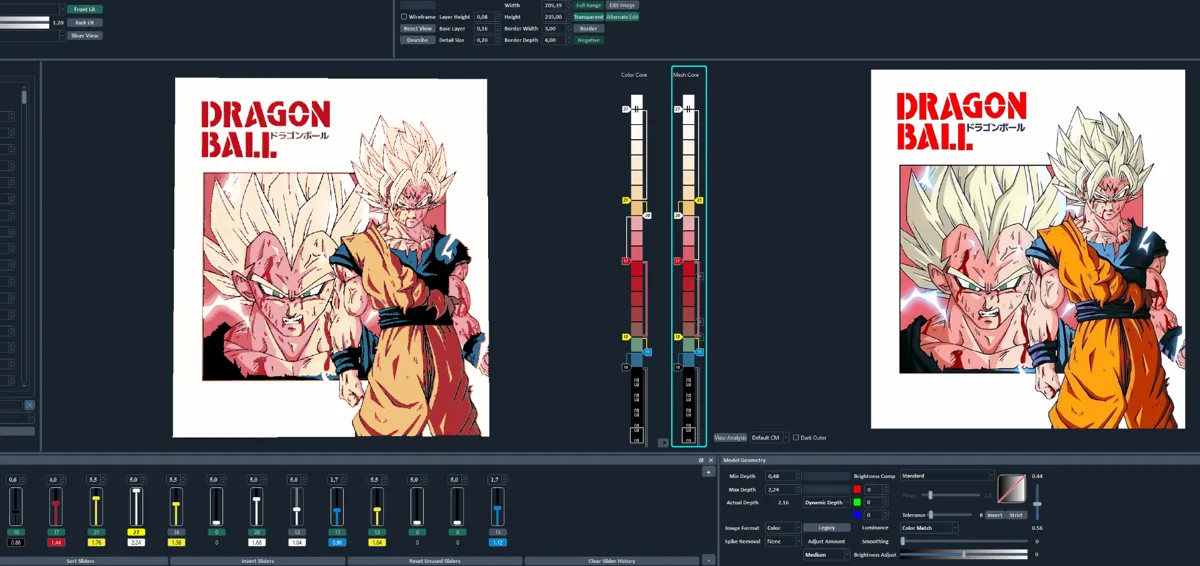The height and width of the screenshot is (566, 1200).
Task: Open the Spike Removal None dropdown
Action: [x=783, y=541]
